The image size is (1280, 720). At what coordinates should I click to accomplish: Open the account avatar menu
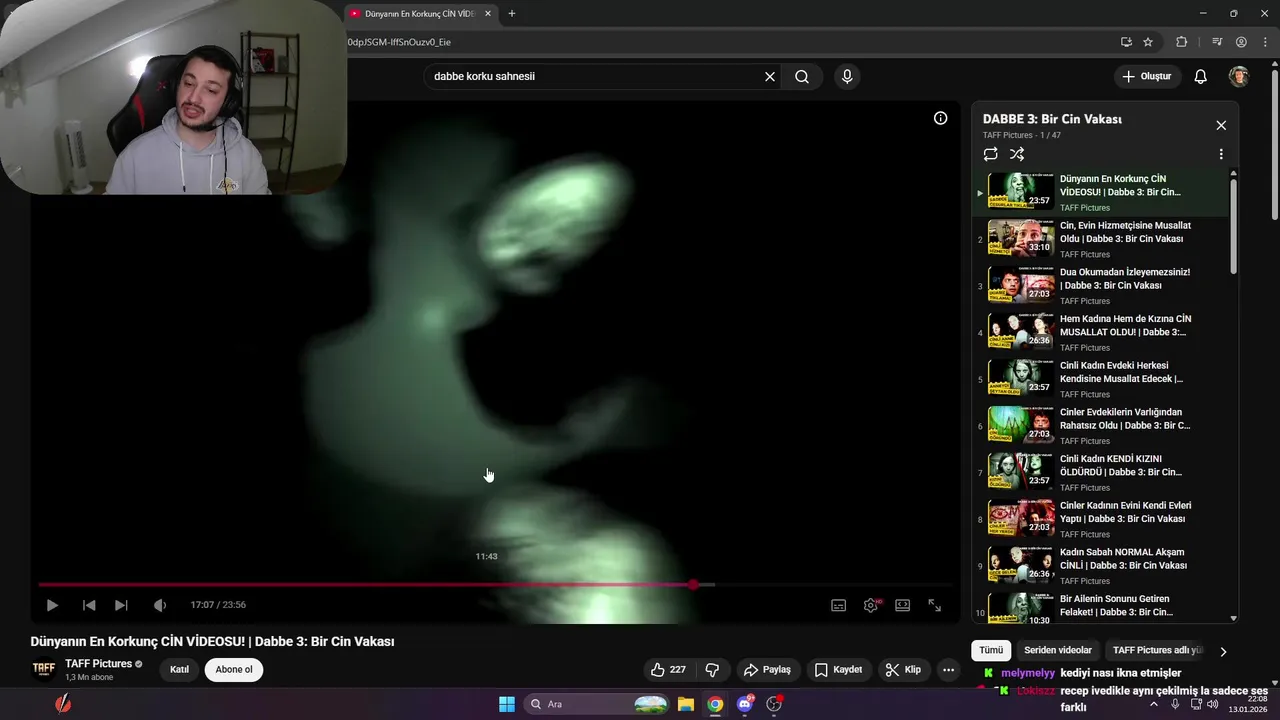point(1239,76)
